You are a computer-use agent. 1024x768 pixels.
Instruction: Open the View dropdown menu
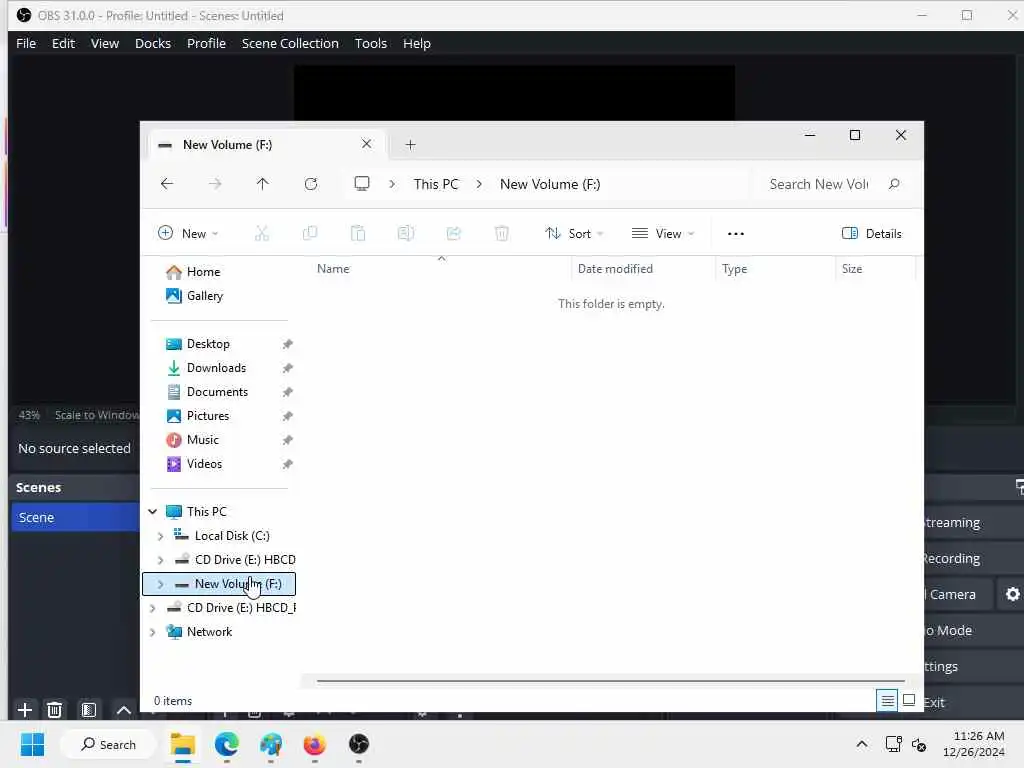pos(663,233)
